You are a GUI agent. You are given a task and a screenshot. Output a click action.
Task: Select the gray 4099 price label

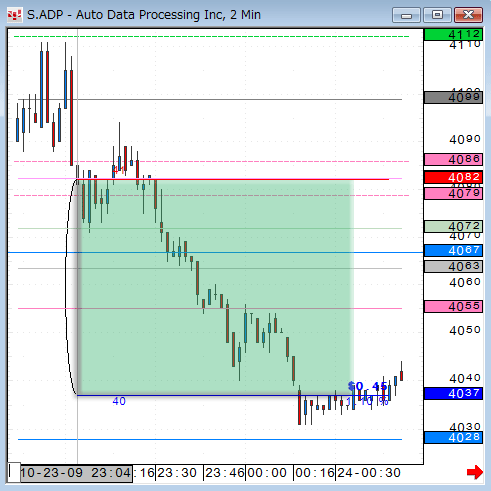pos(453,98)
